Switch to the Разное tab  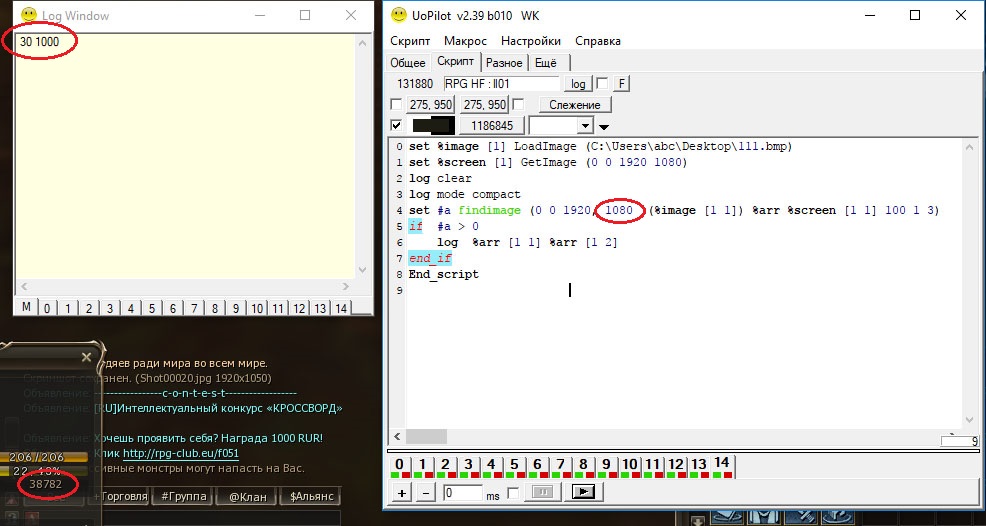pos(504,63)
